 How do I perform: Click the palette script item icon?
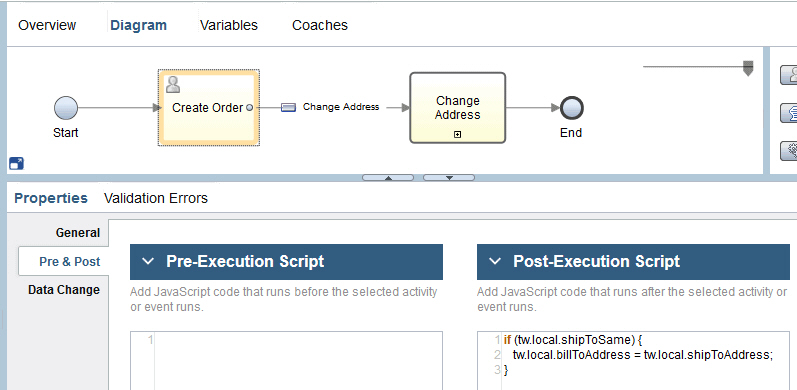coord(790,113)
